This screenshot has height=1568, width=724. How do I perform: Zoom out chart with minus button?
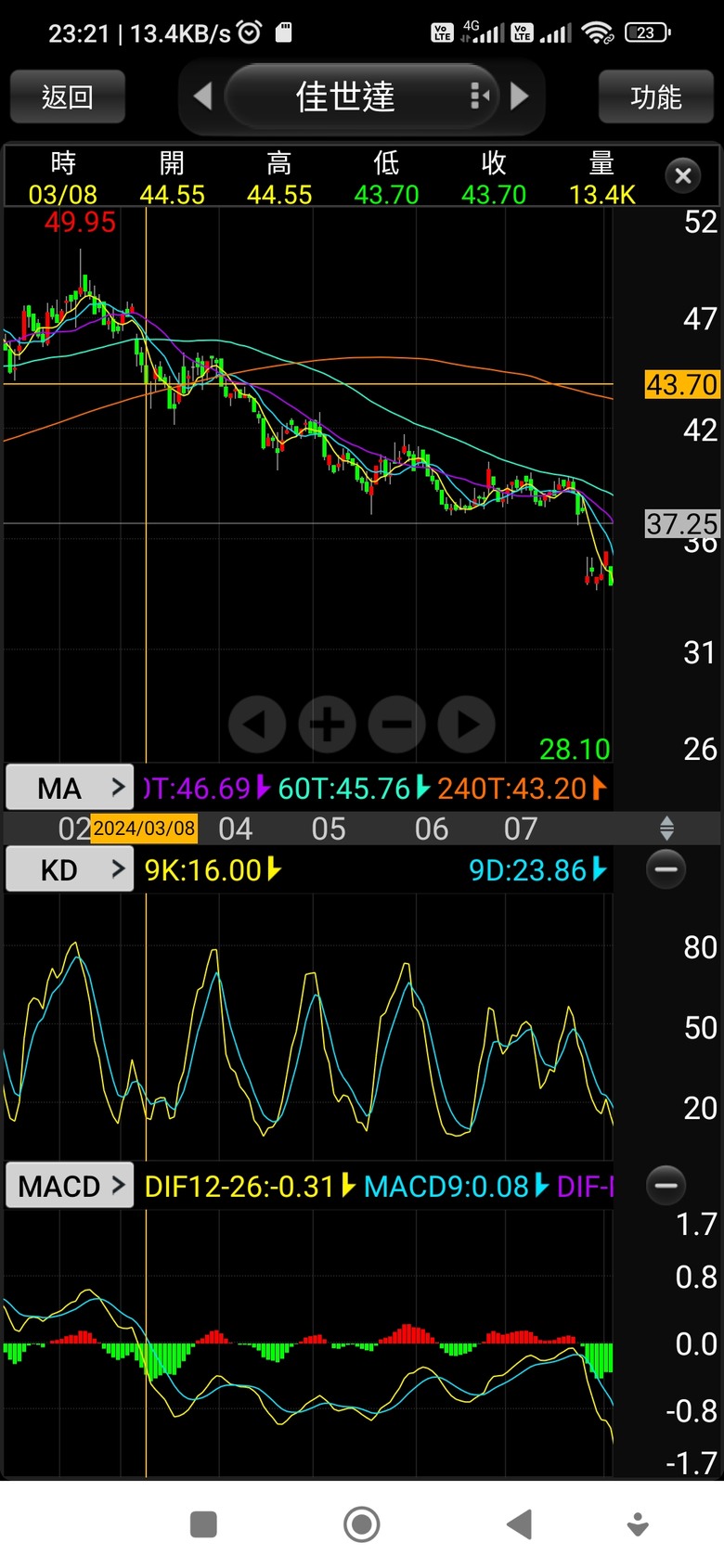(x=397, y=724)
